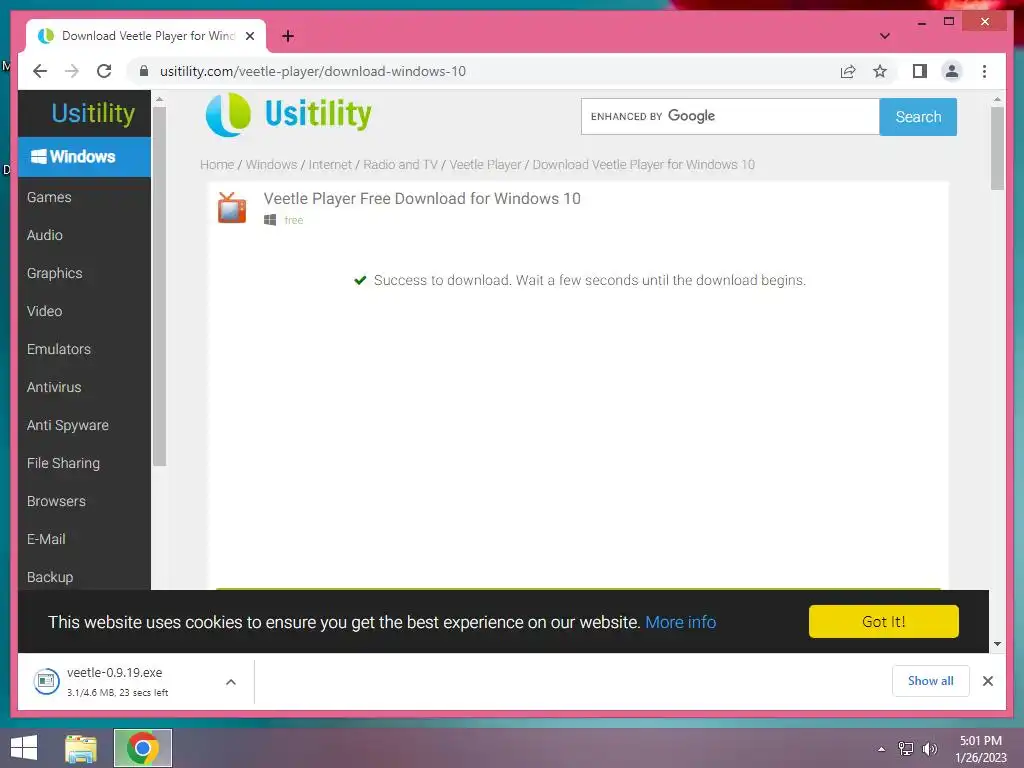The height and width of the screenshot is (768, 1024).
Task: Open the browser side panel
Action: (920, 71)
